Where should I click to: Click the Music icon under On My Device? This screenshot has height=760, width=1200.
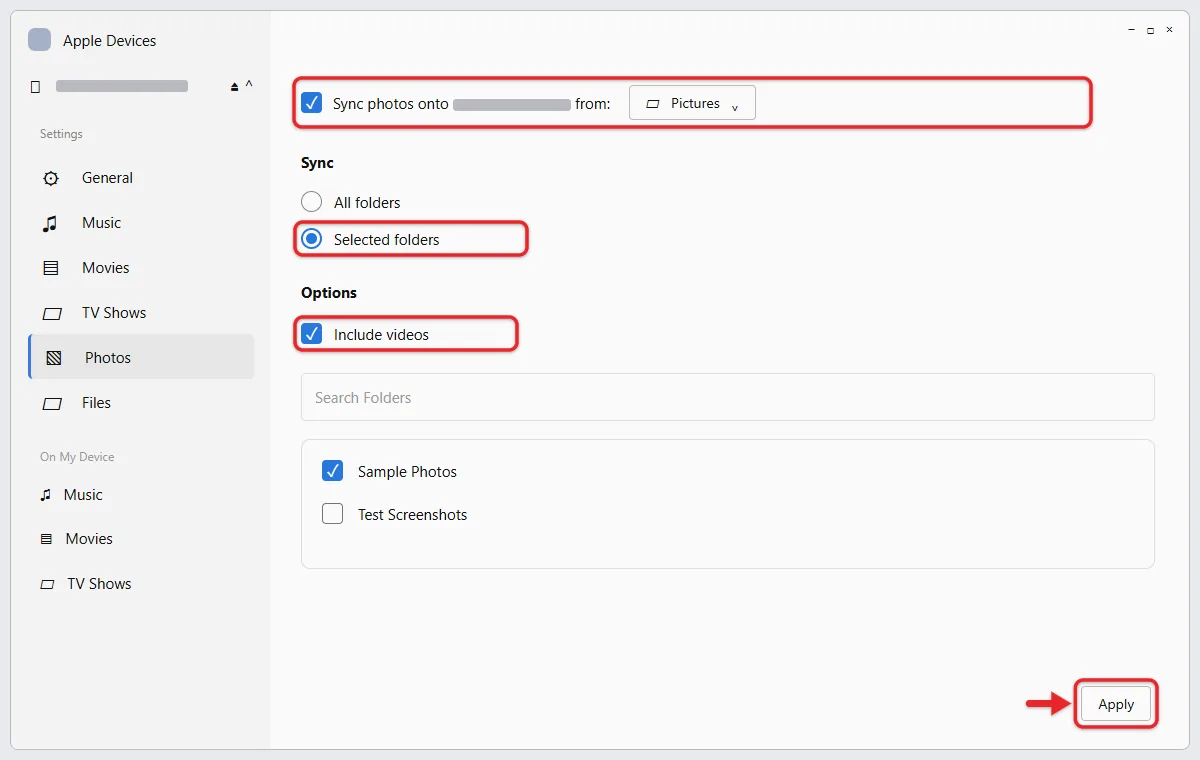pyautogui.click(x=45, y=495)
